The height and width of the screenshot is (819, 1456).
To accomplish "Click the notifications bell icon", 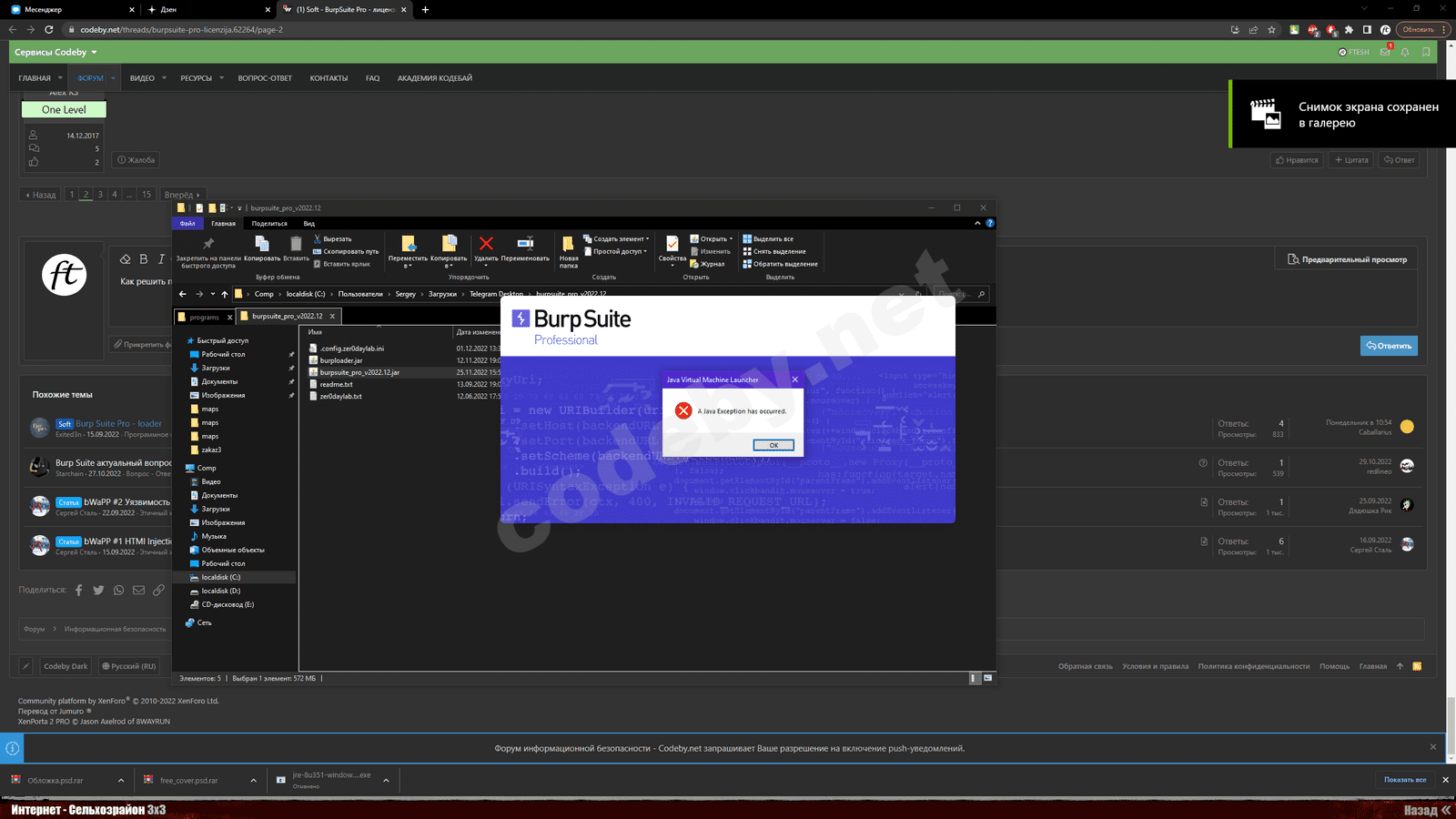I will [x=1405, y=52].
